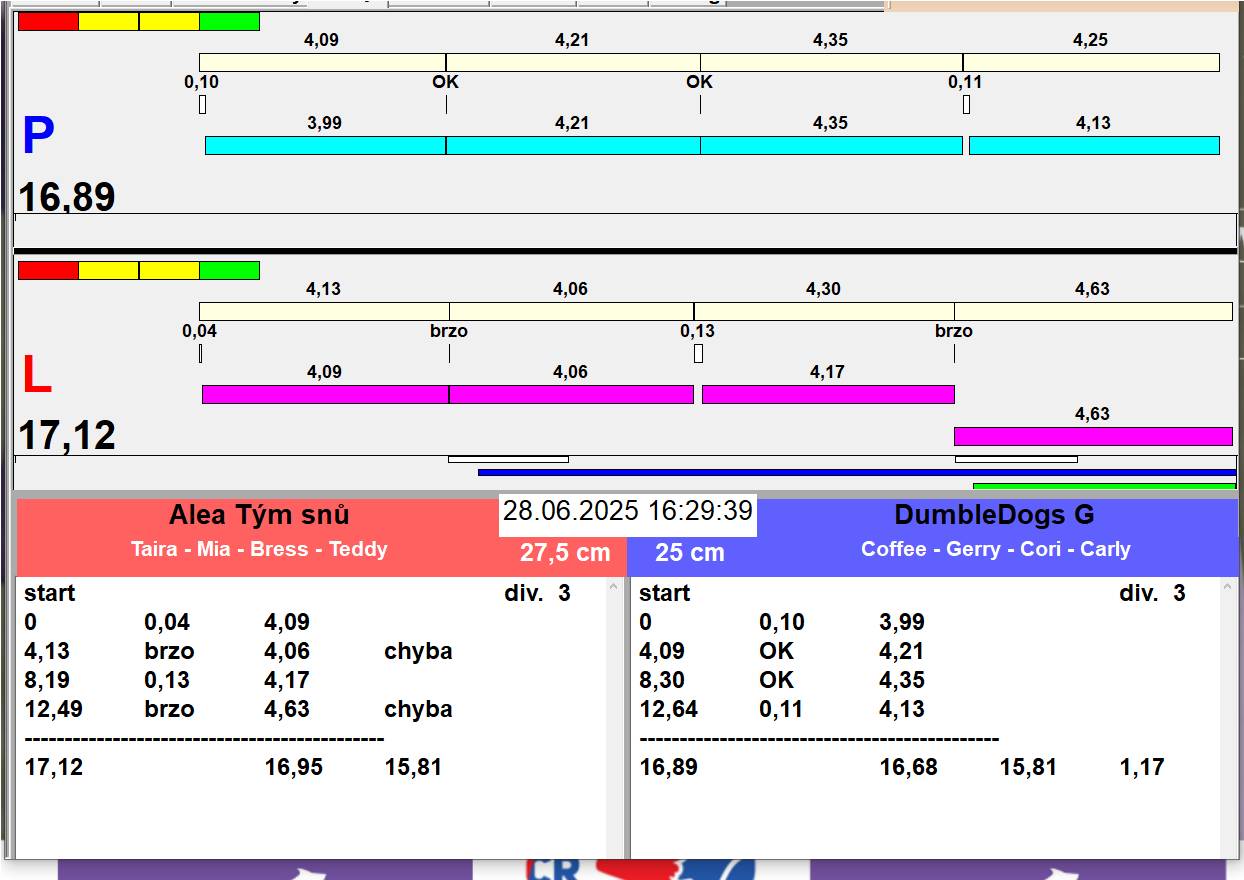Click the red lane letter L
The height and width of the screenshot is (880, 1244).
(36, 376)
